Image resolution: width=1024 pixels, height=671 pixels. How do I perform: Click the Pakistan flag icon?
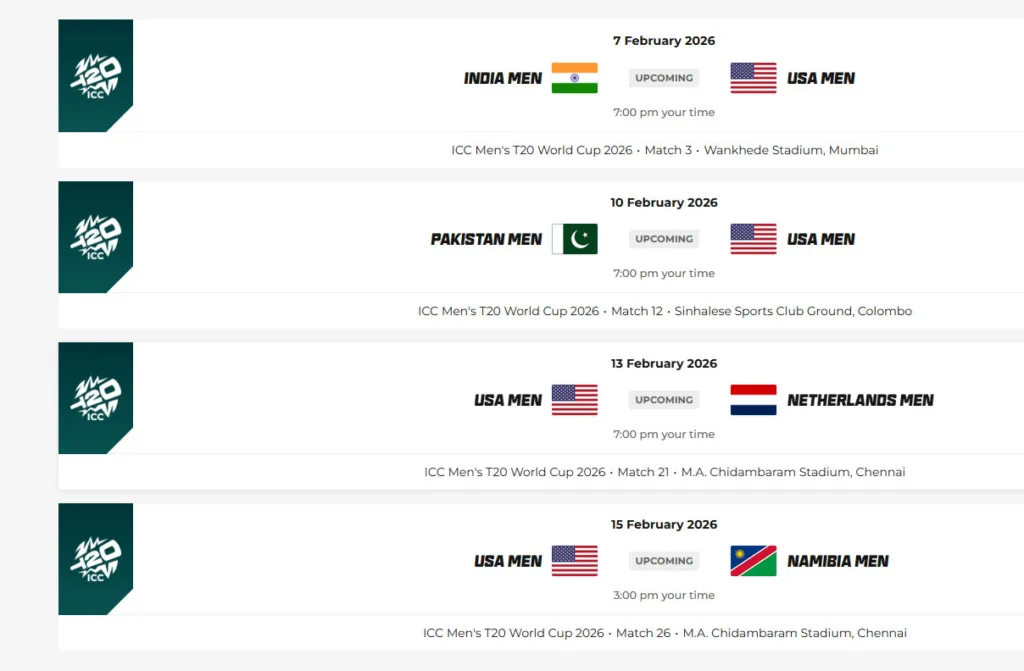(574, 239)
